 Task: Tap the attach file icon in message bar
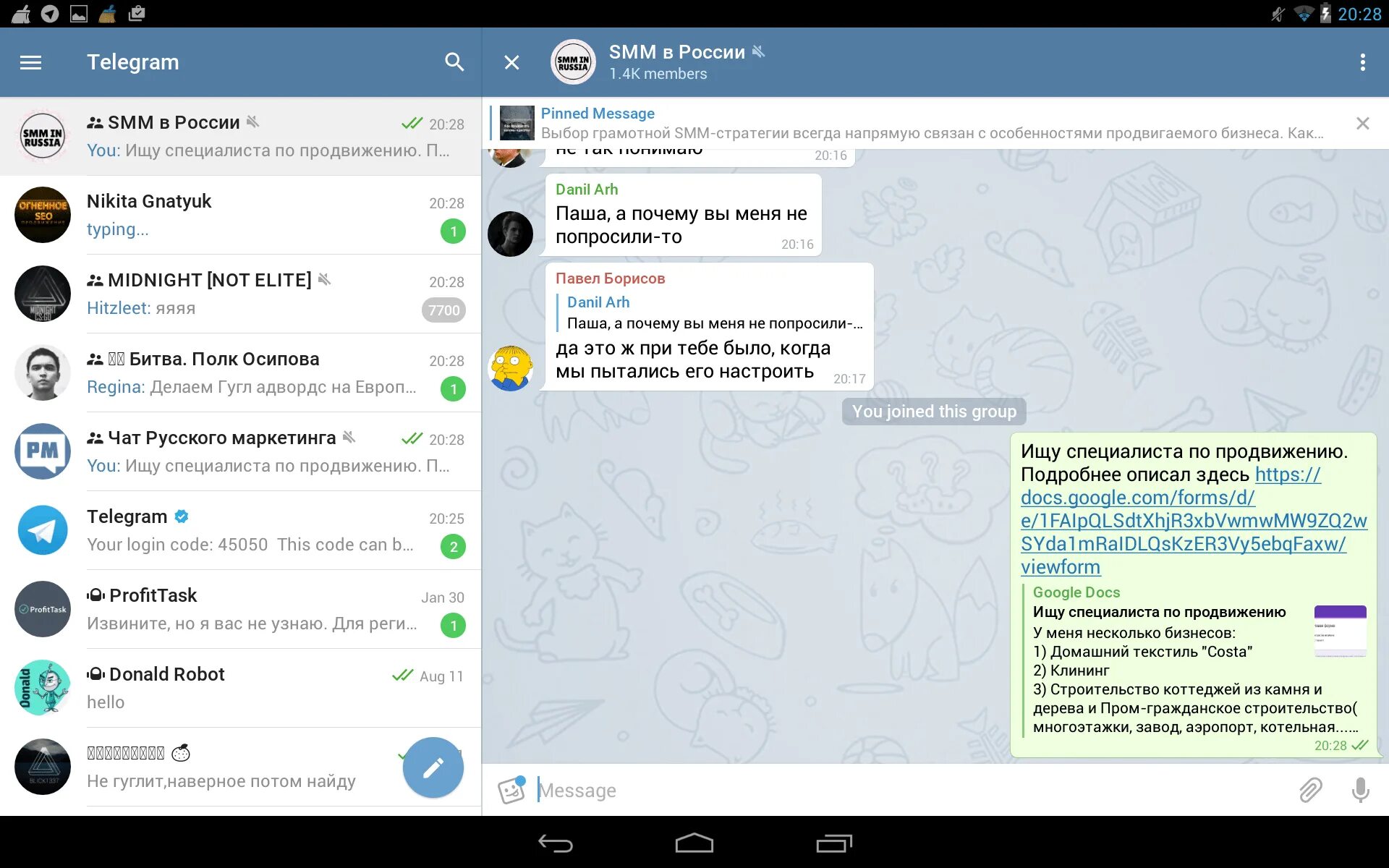point(1311,788)
